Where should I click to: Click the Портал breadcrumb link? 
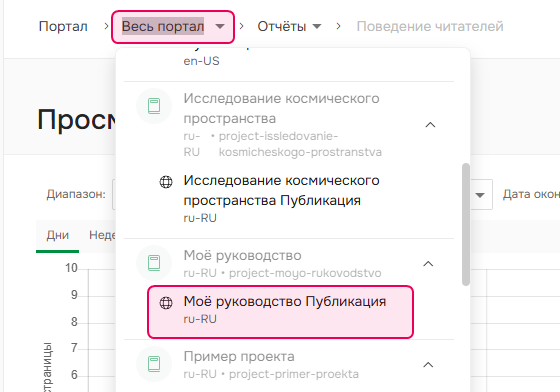[63, 26]
